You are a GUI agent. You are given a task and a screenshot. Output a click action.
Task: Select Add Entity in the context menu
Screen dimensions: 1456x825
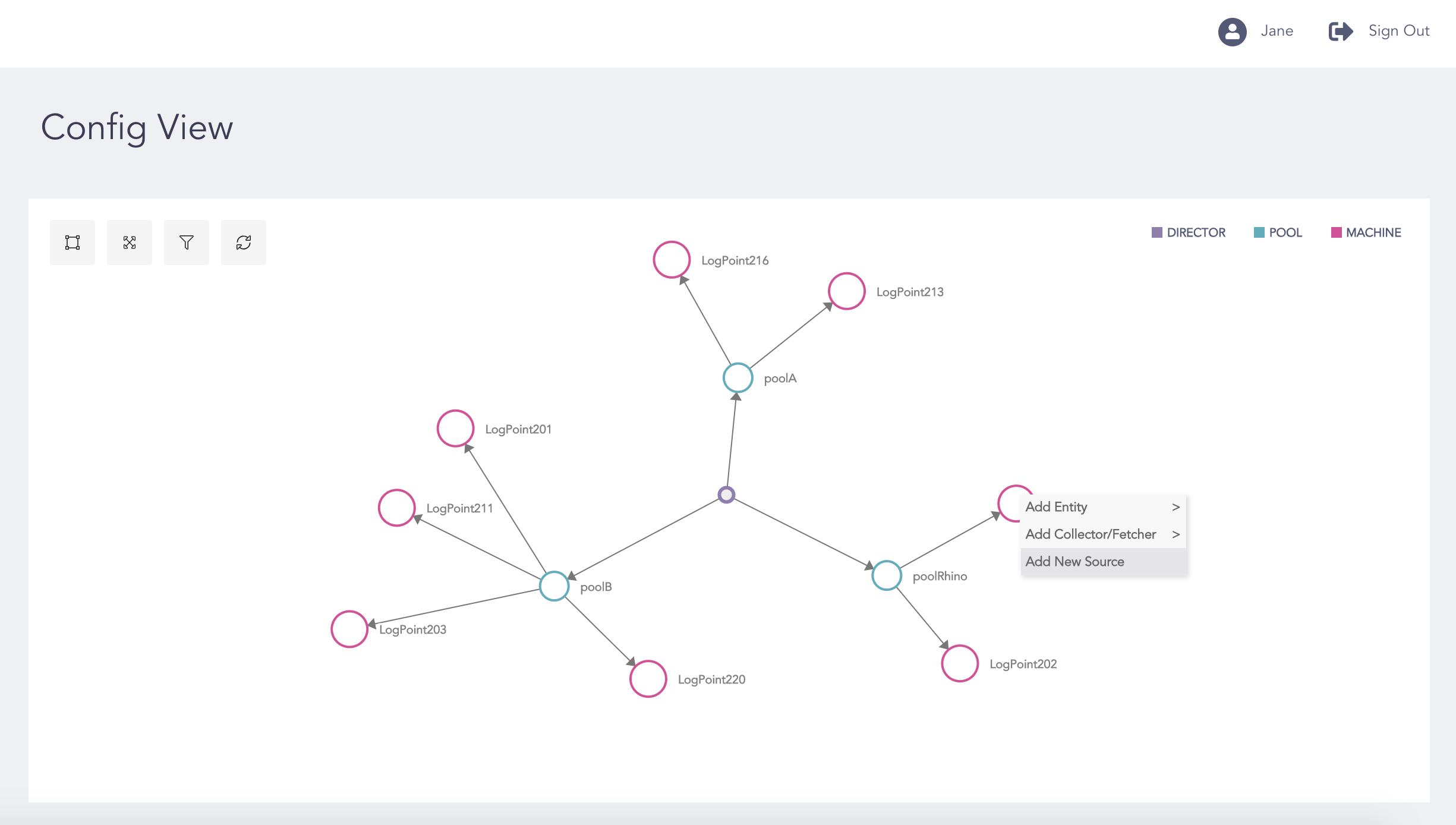point(1057,507)
